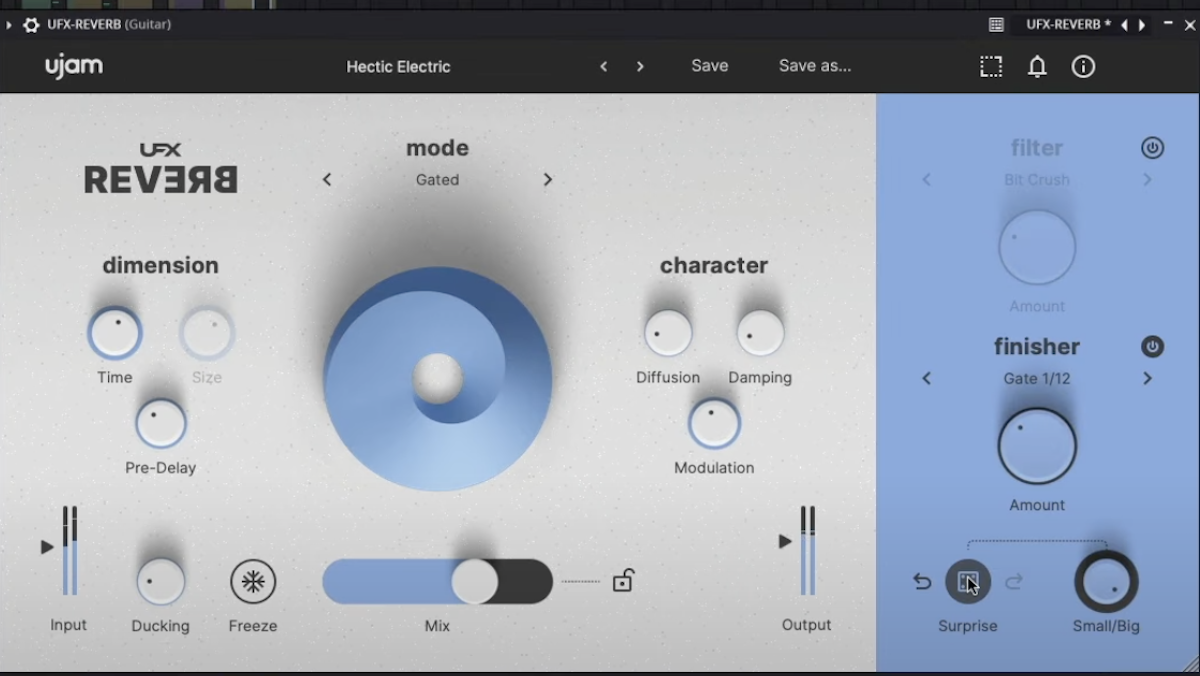Click the Hectic Electric preset name

(x=398, y=66)
